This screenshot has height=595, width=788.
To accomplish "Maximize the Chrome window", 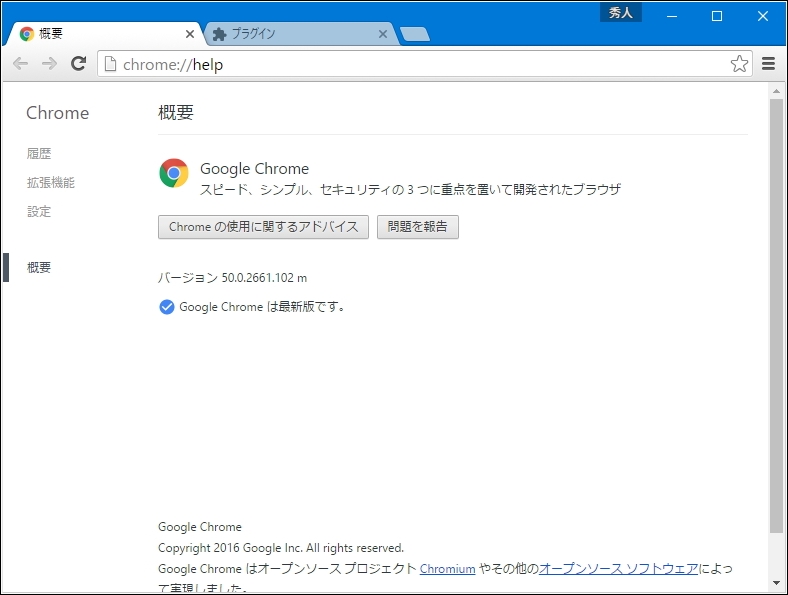I will click(x=717, y=16).
